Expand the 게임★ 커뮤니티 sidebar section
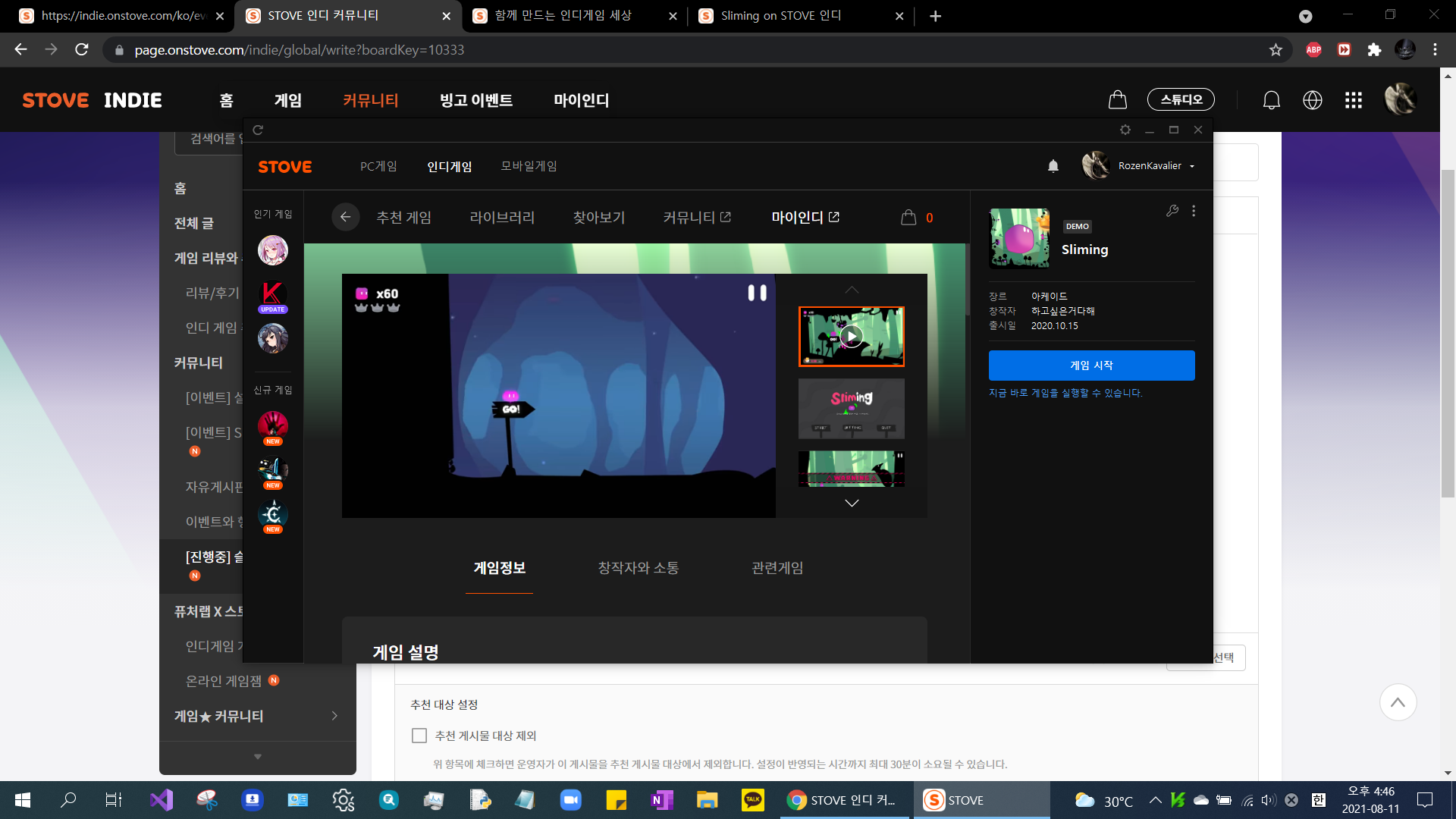This screenshot has width=1456, height=819. 334,716
